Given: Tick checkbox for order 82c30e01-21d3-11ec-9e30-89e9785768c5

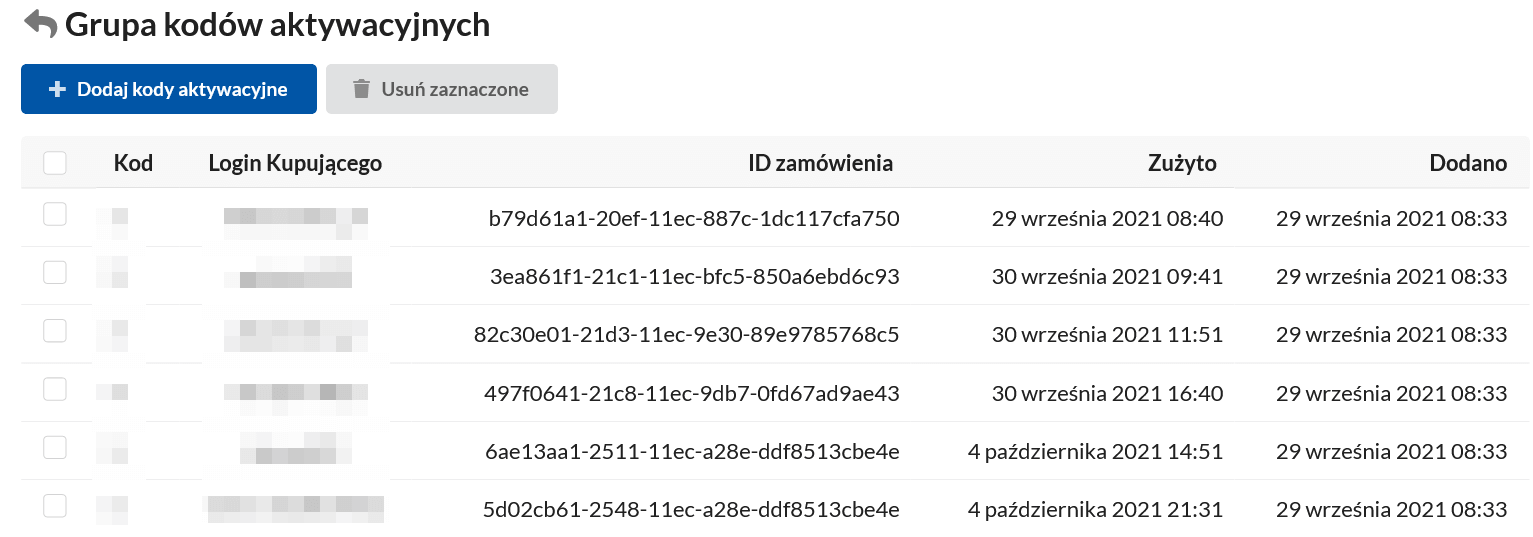Looking at the screenshot, I should [x=55, y=330].
